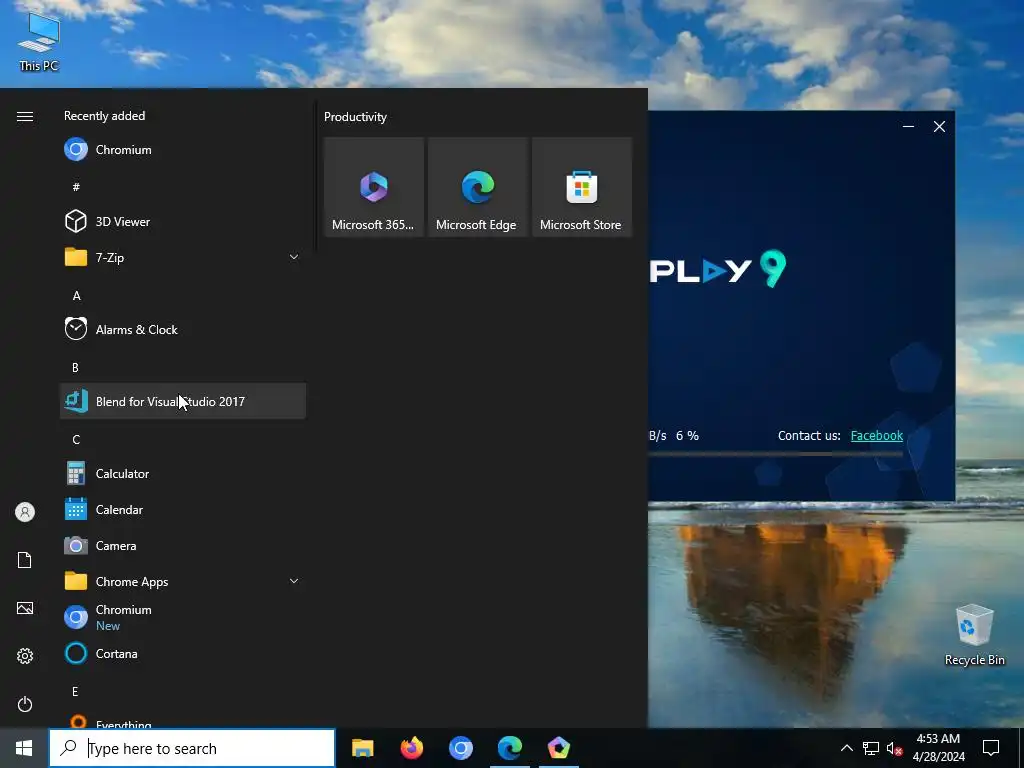Click the Play9 download progress bar
Image resolution: width=1024 pixels, height=768 pixels.
[x=776, y=454]
